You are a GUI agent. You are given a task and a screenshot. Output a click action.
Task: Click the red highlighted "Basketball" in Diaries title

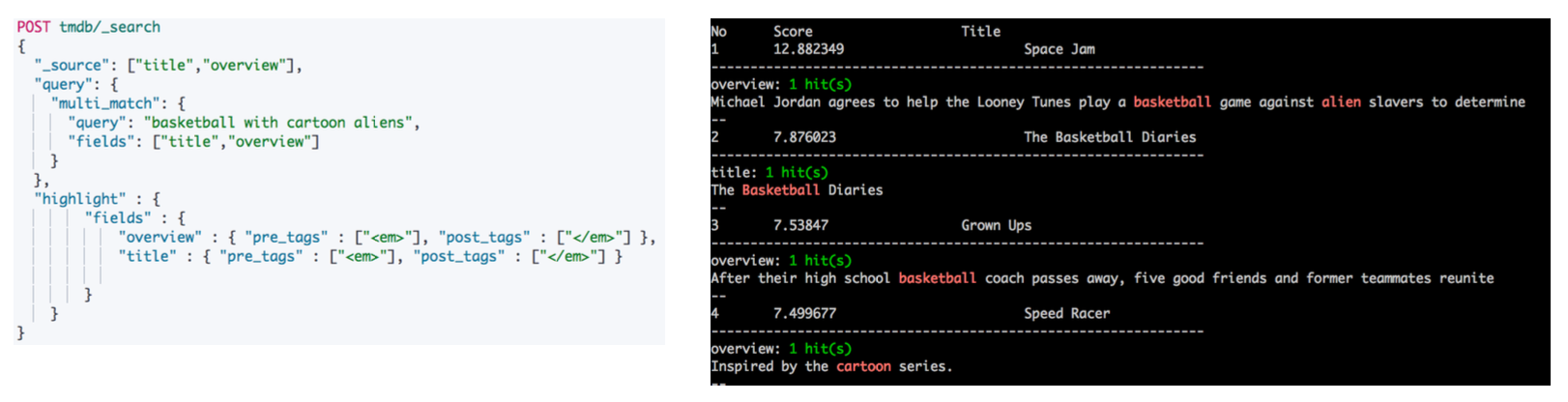pyautogui.click(x=780, y=190)
